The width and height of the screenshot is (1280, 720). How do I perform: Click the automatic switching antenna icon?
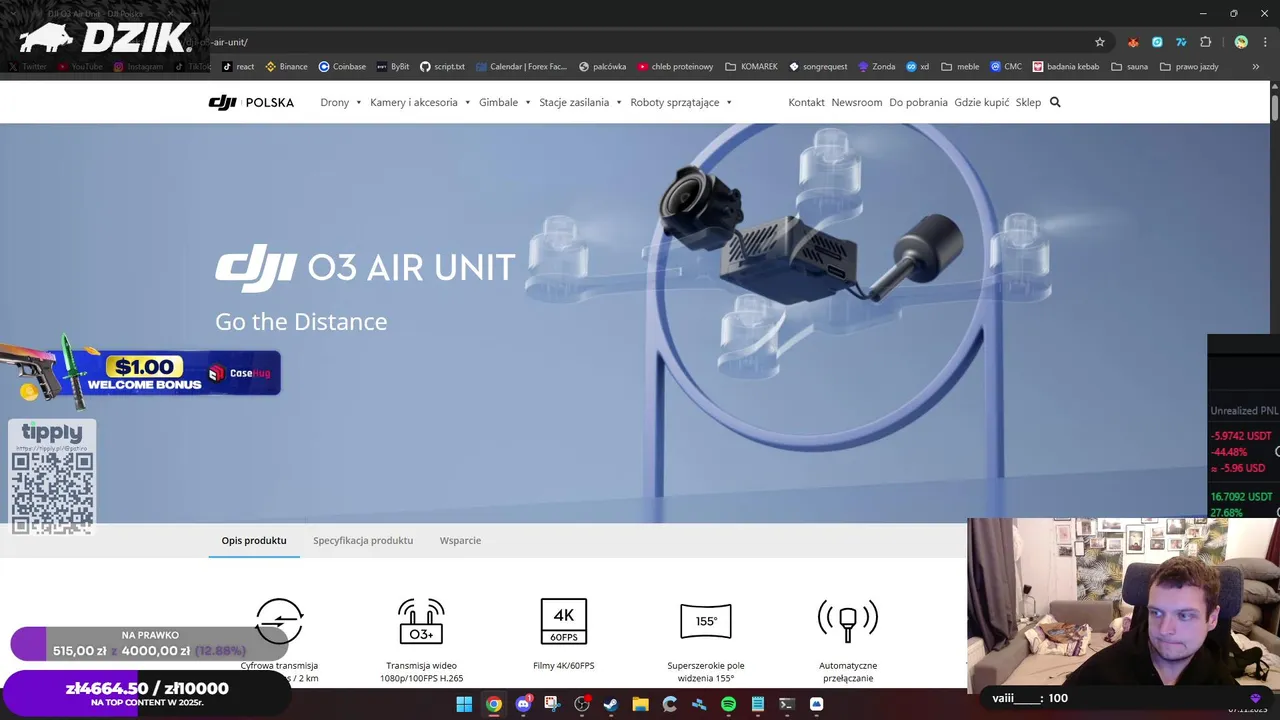848,621
